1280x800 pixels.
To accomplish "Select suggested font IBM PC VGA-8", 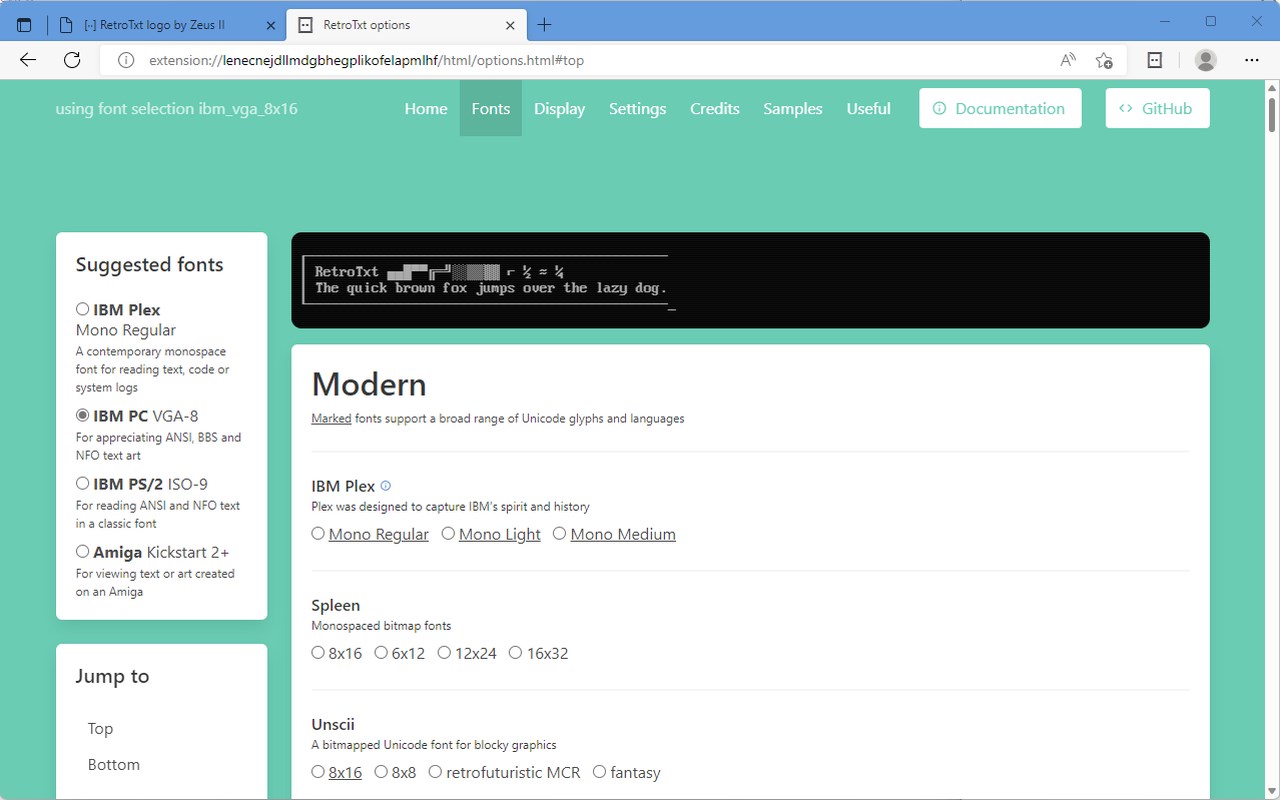I will (83, 415).
